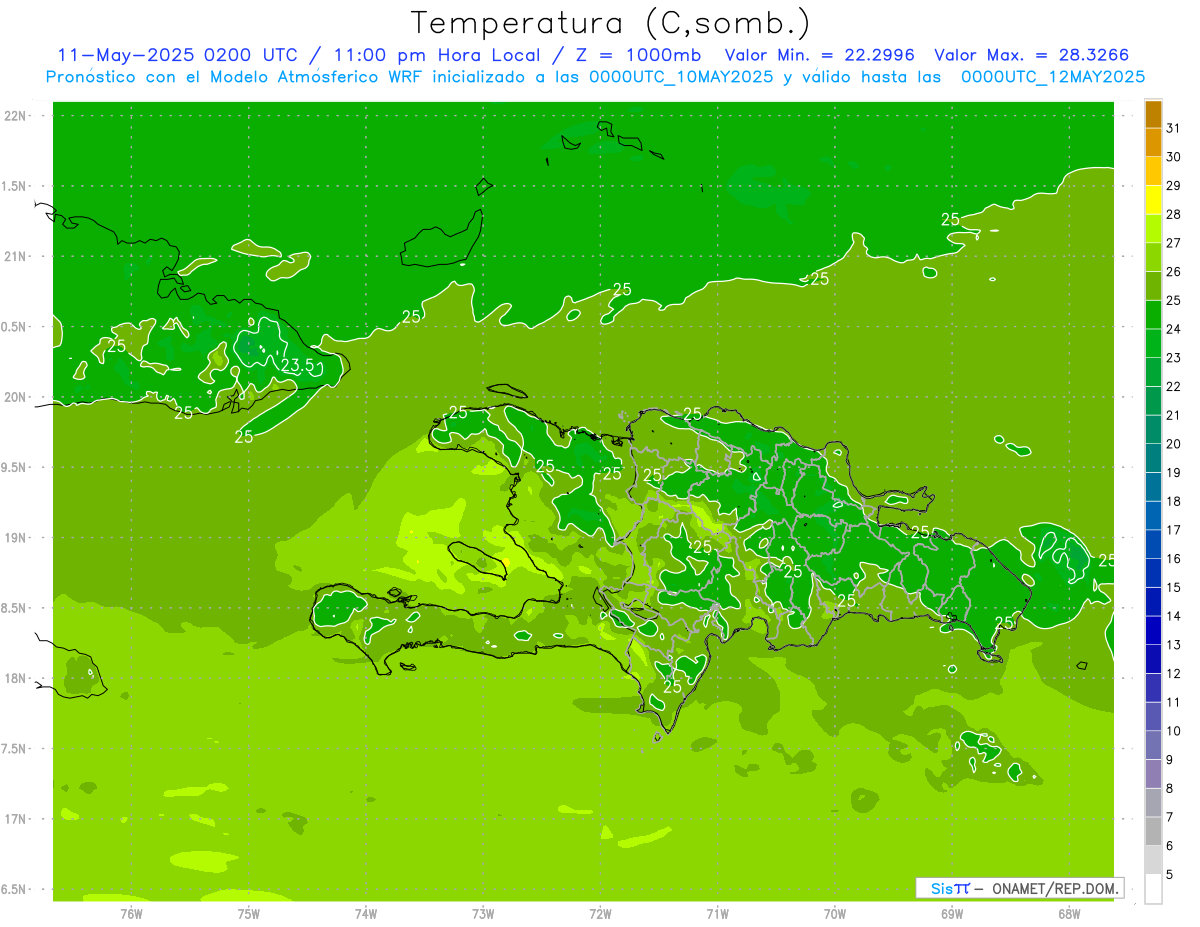Pick the blue colorbar band between 16 and 17

pyautogui.click(x=1153, y=544)
